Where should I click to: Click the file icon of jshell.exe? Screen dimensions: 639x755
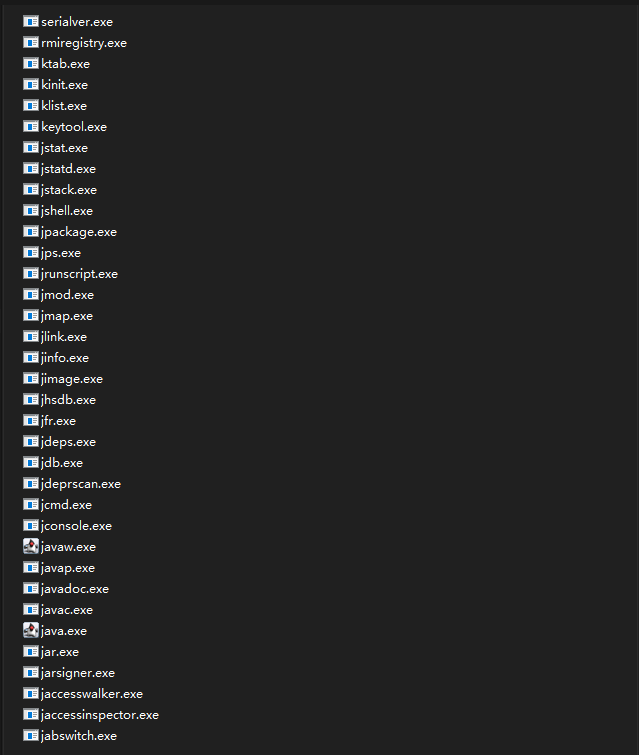point(31,210)
